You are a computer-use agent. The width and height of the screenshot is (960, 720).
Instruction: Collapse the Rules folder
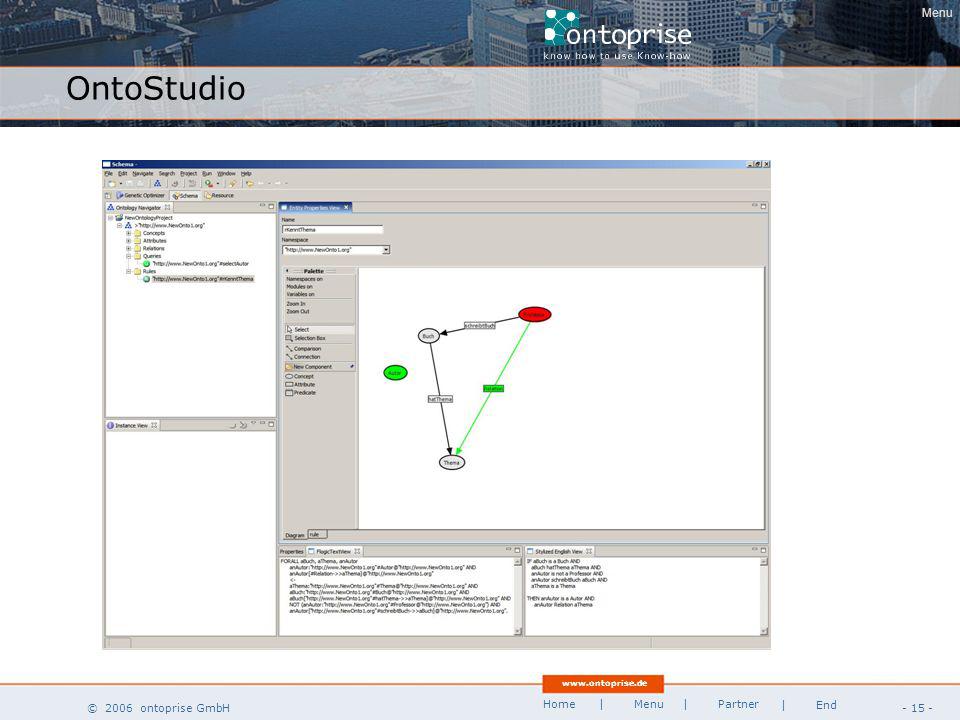[129, 271]
